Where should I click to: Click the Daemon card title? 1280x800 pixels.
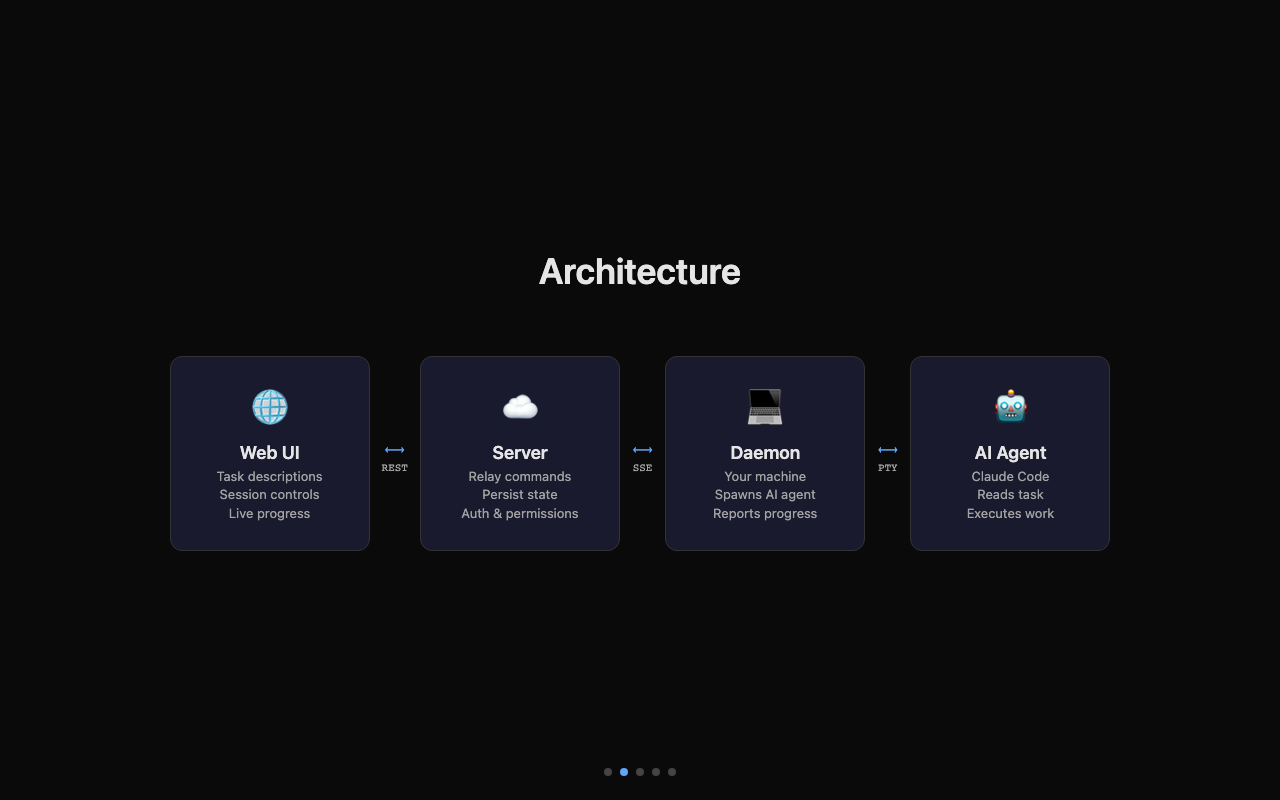coord(765,452)
